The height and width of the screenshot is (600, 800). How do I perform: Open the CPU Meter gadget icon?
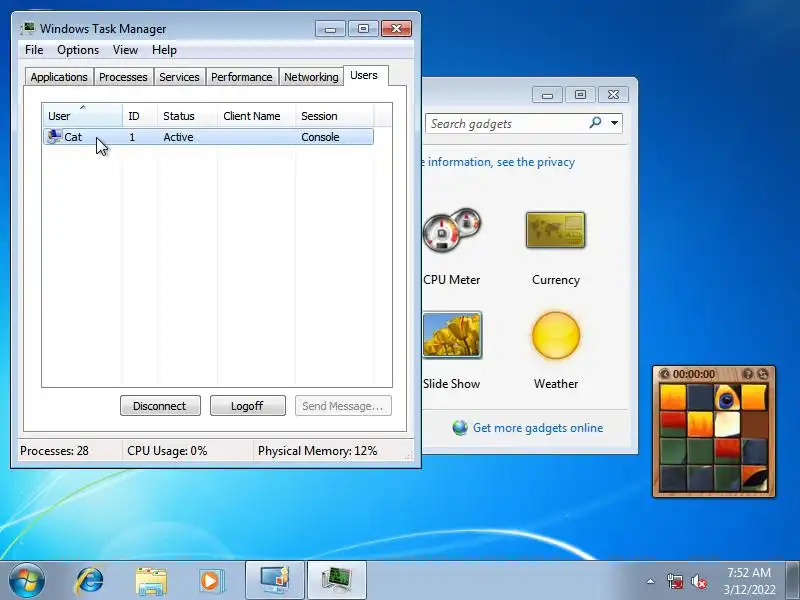pyautogui.click(x=452, y=230)
